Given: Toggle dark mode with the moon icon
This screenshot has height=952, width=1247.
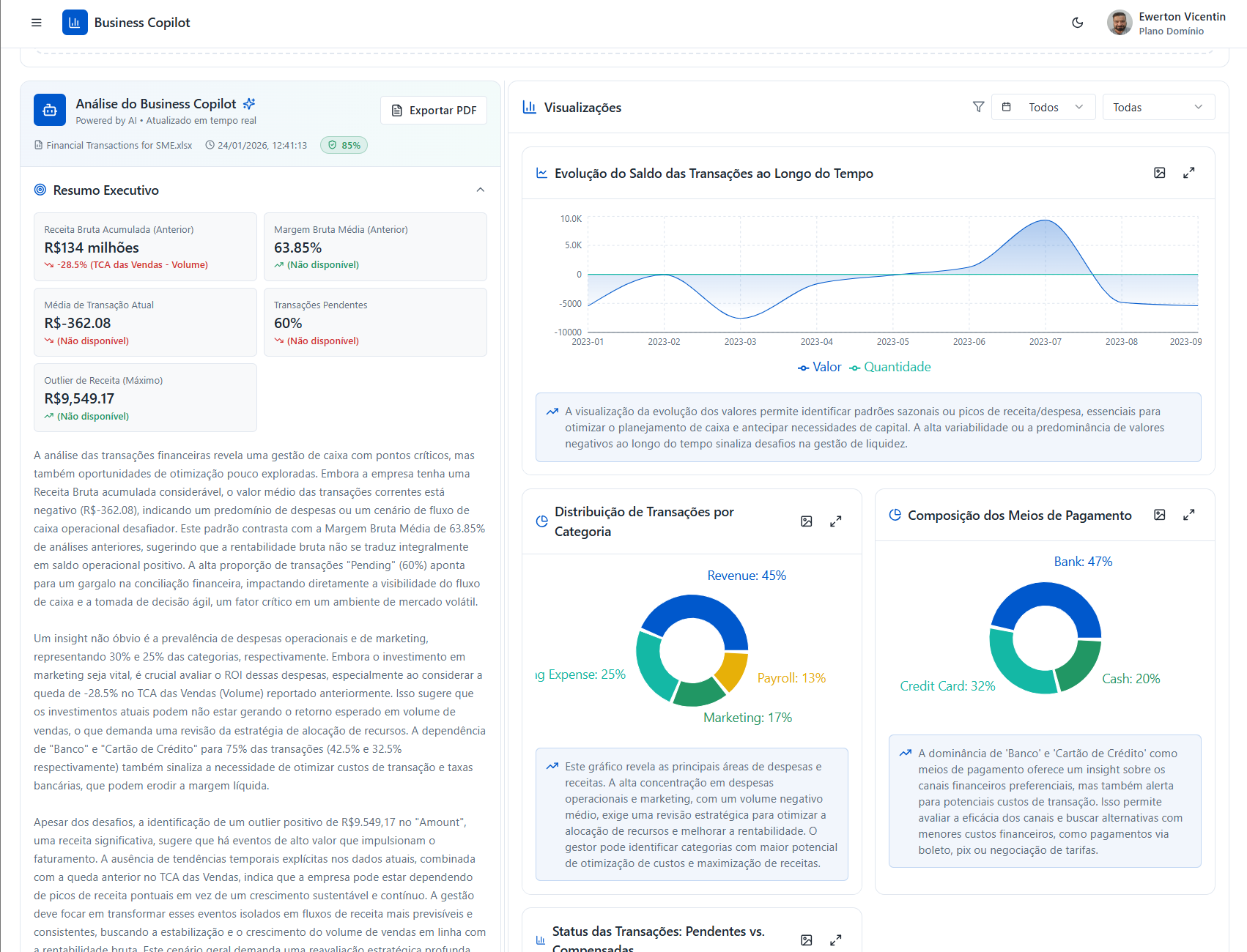Looking at the screenshot, I should point(1077,23).
